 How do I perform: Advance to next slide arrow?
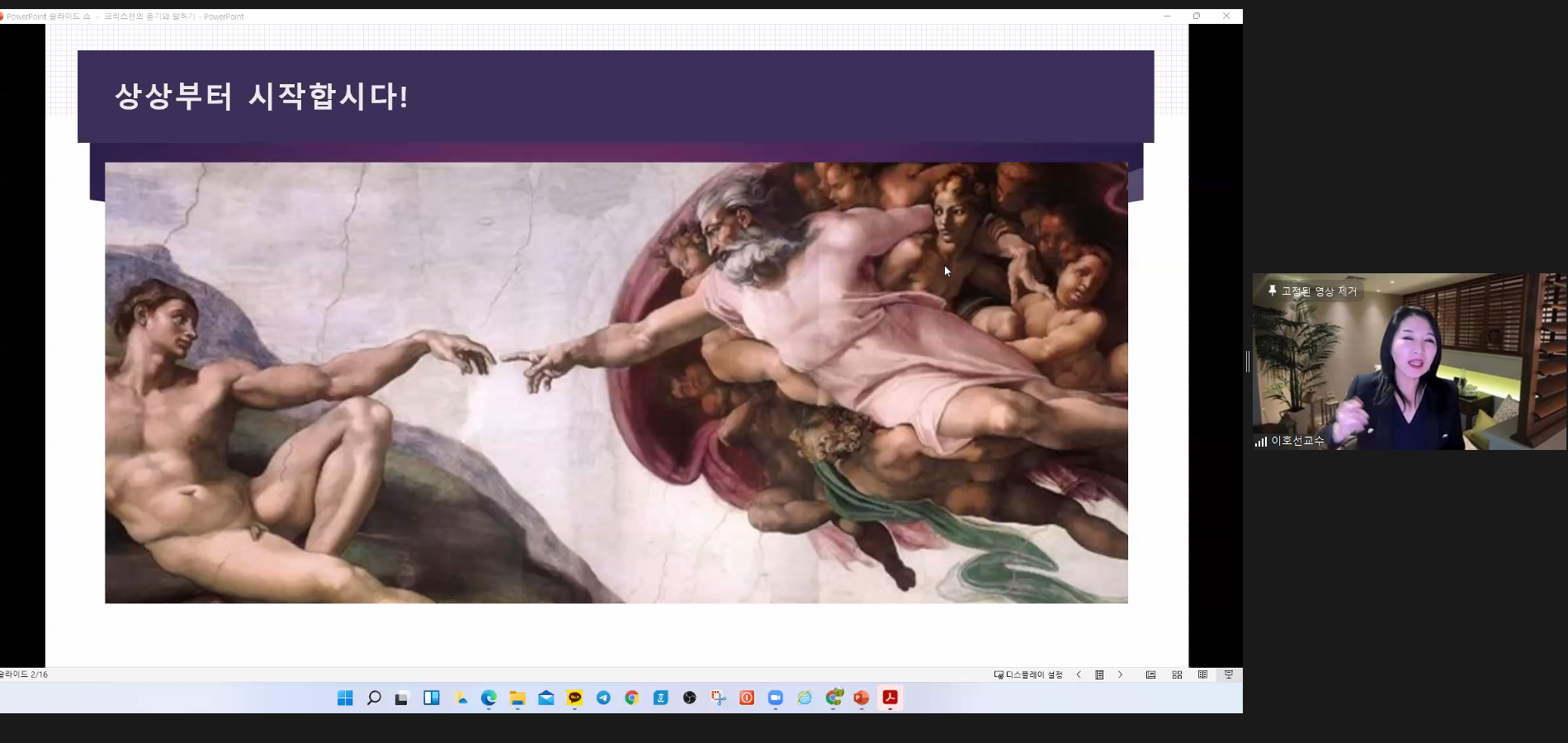click(x=1120, y=674)
